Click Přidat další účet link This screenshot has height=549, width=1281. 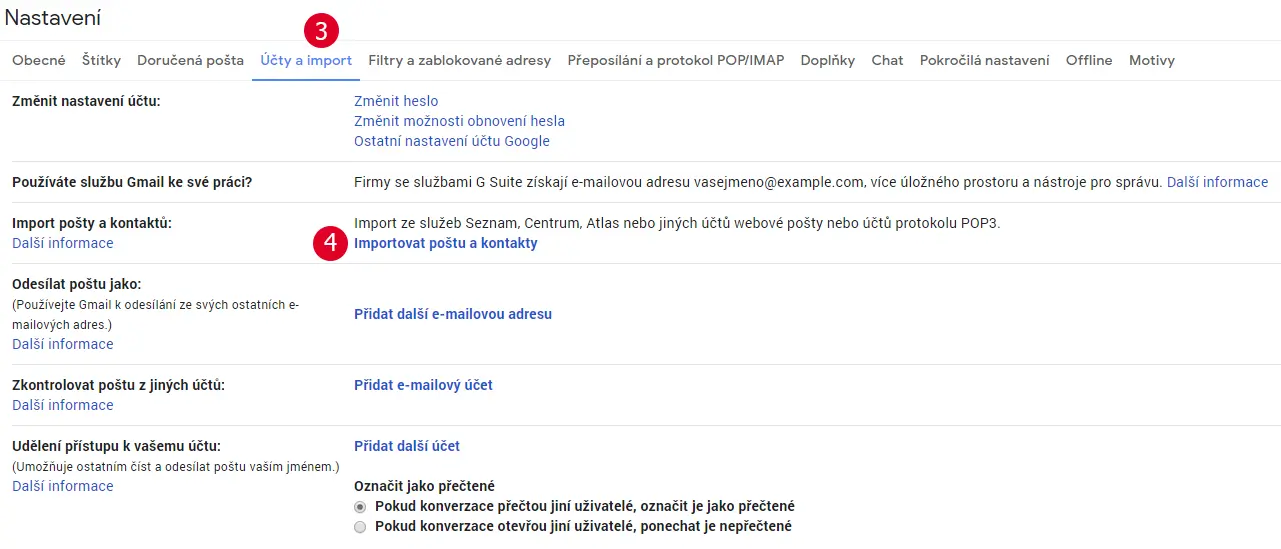click(x=407, y=446)
